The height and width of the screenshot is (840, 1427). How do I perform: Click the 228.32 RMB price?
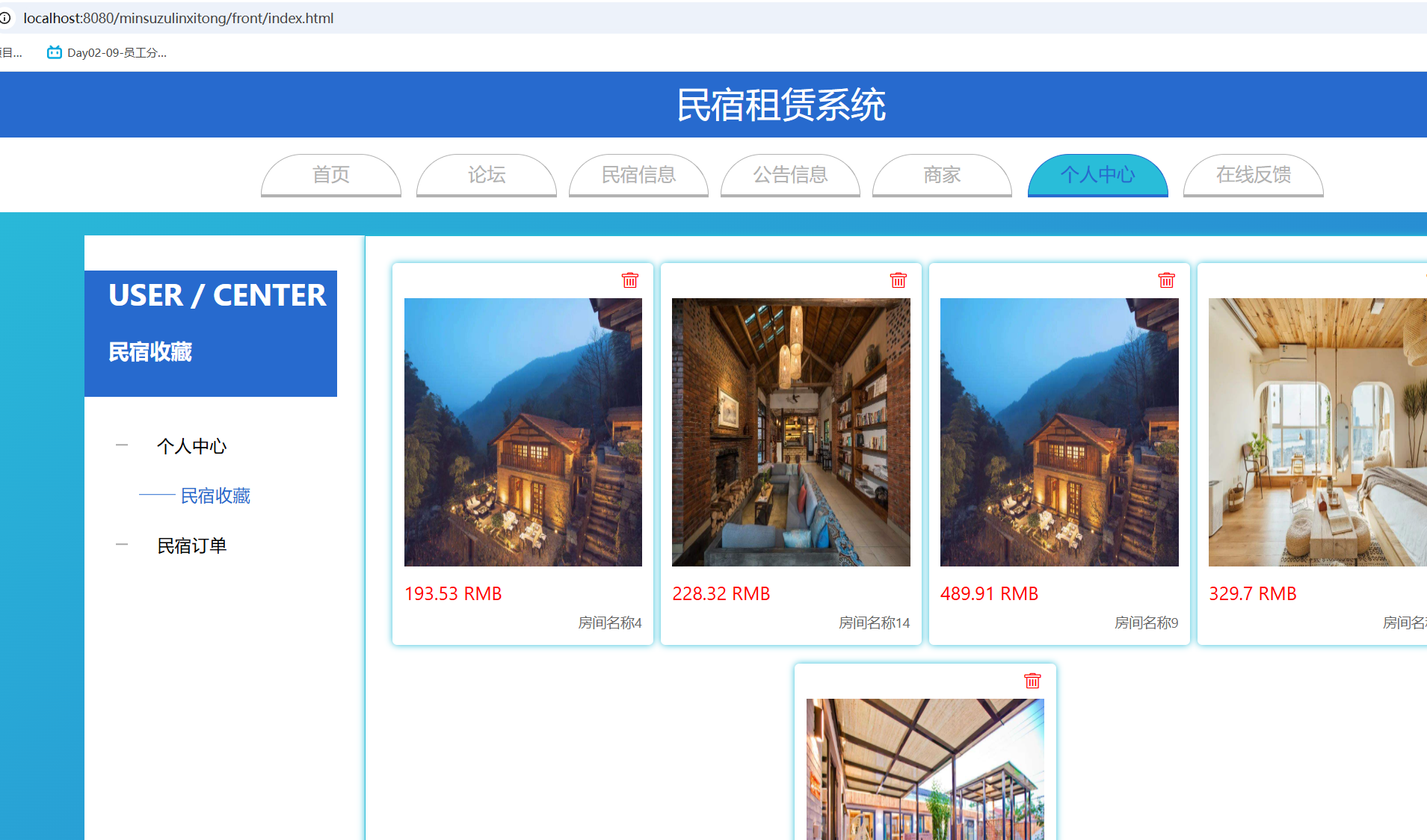pos(721,593)
